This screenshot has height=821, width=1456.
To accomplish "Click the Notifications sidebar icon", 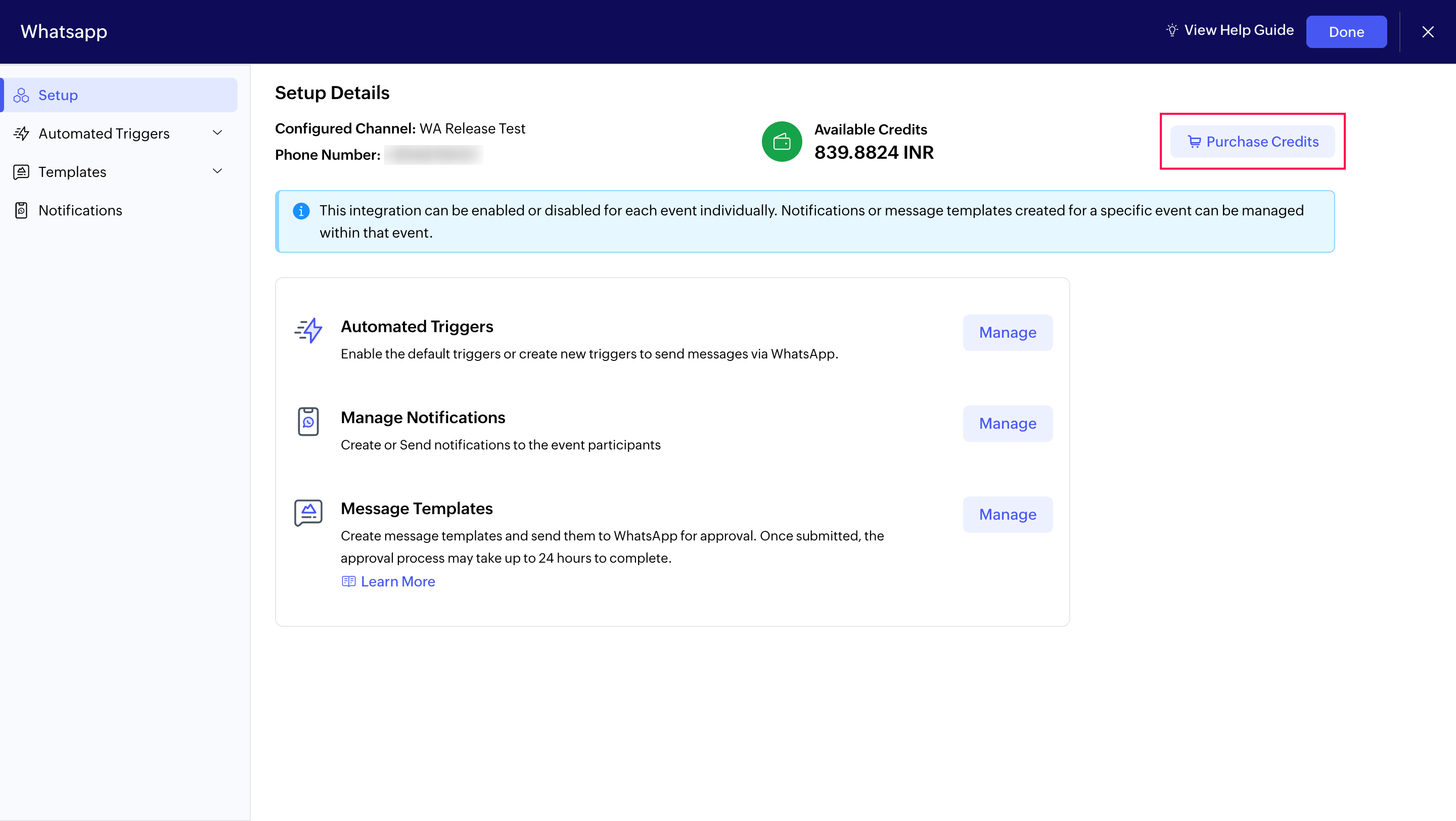I will pos(21,210).
